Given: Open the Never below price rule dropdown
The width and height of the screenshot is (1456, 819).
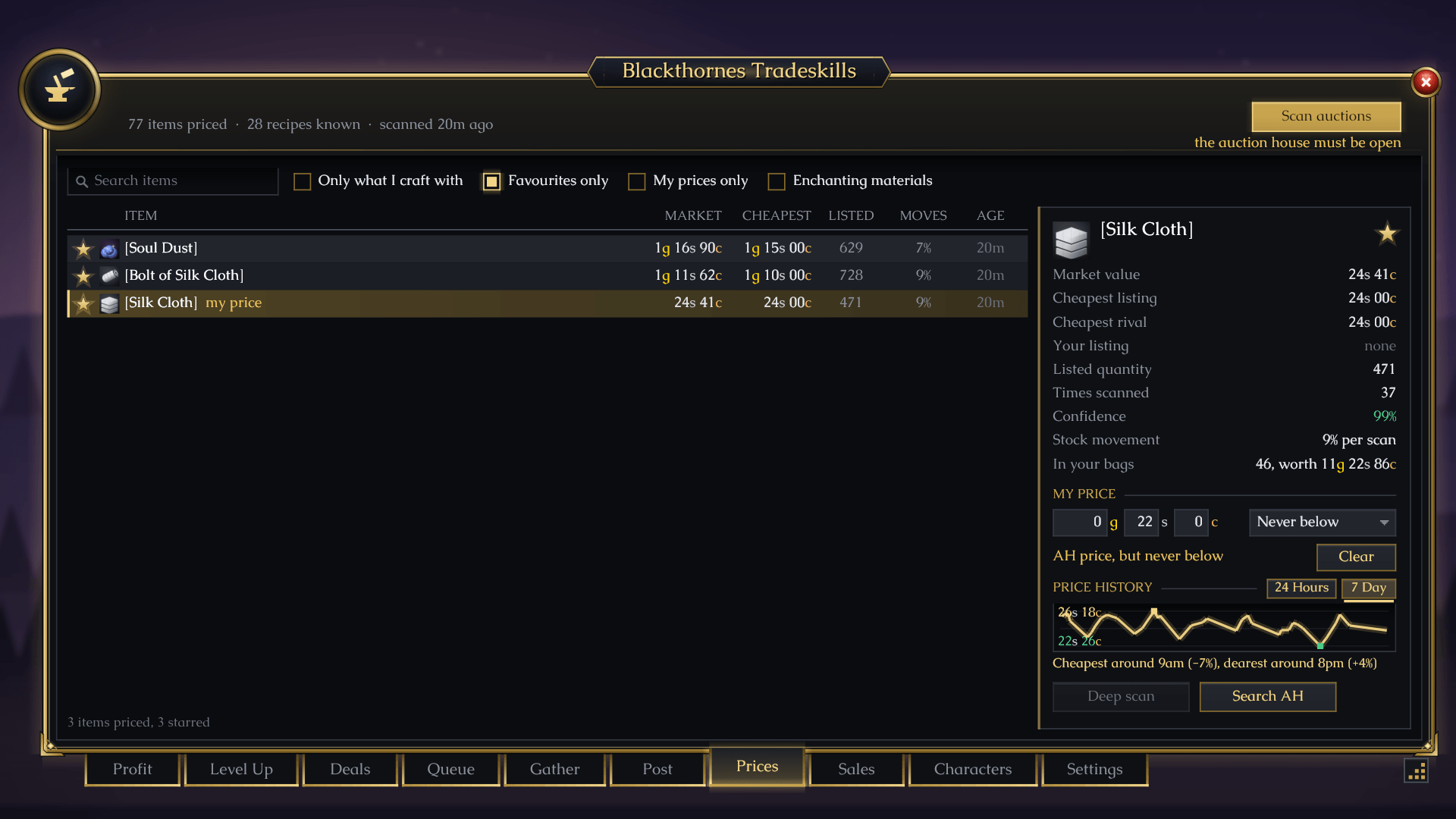Looking at the screenshot, I should pos(1322,522).
